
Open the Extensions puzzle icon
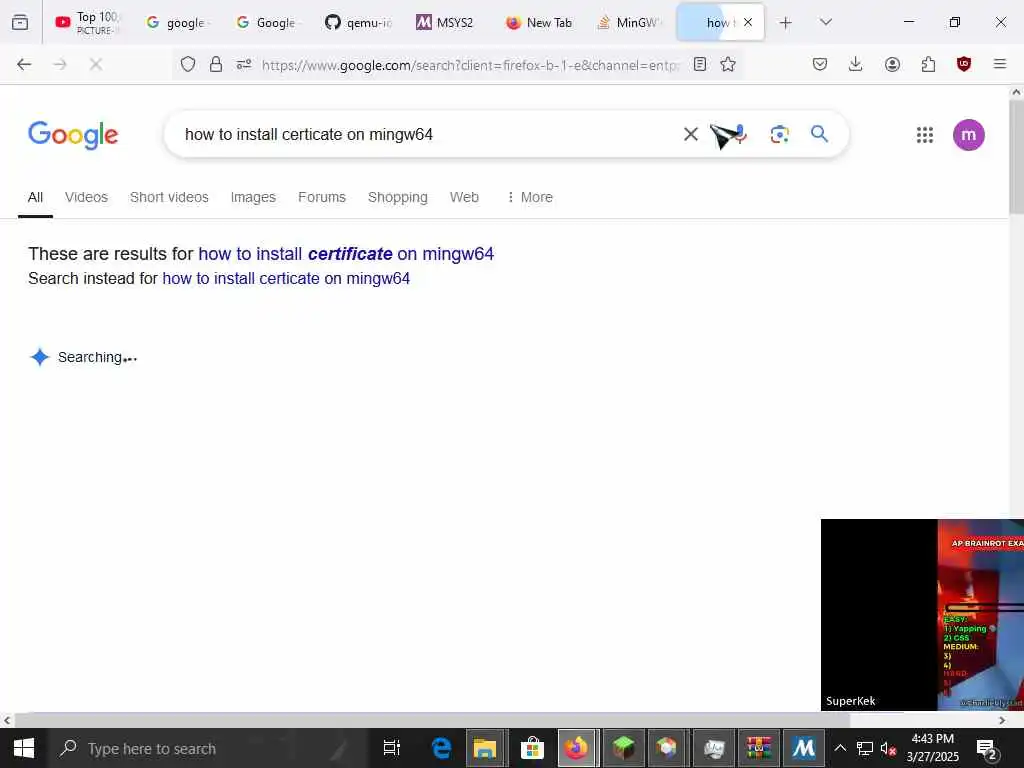928,64
